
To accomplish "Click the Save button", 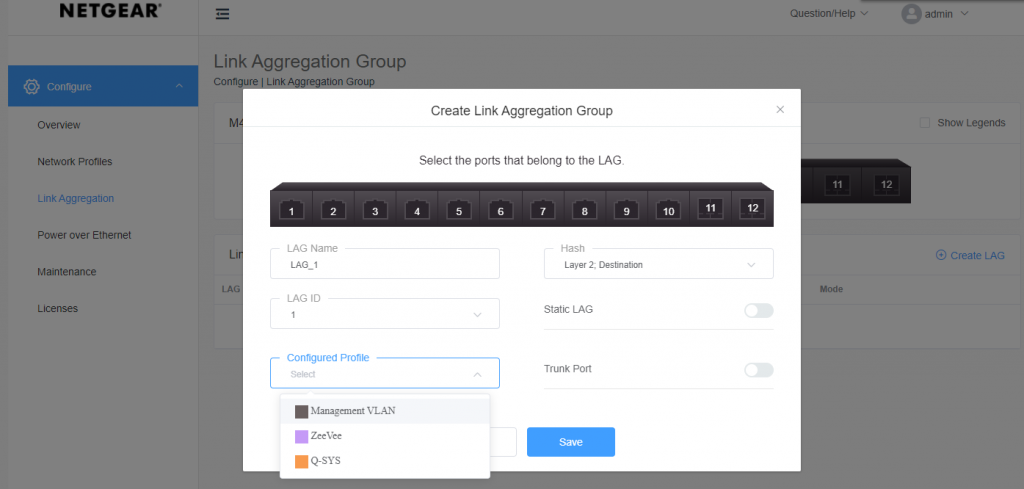I will click(570, 442).
